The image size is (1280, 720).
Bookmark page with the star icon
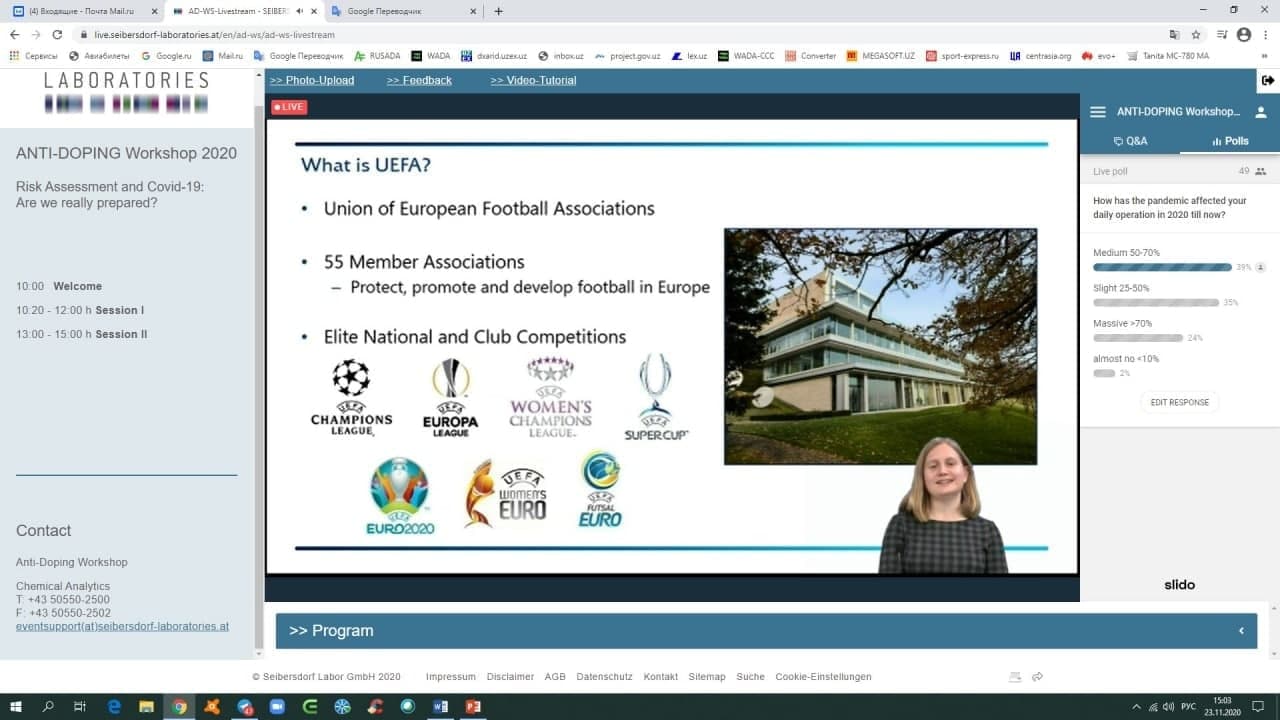click(x=1196, y=34)
